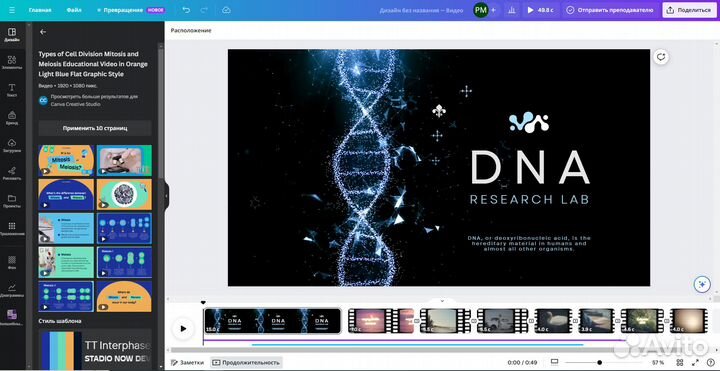Viewport: 720px width, 371px height.
Task: Select the orange cell circle template page
Action: click(124, 194)
